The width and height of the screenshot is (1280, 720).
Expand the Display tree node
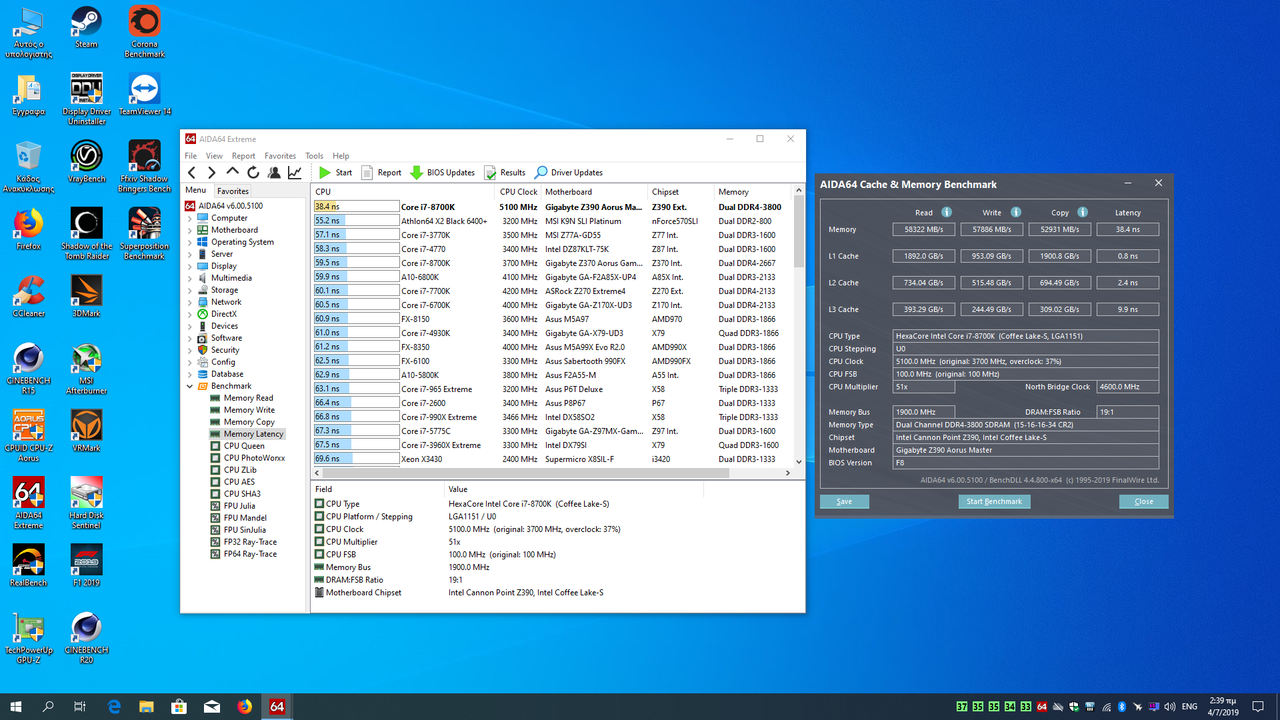(190, 266)
